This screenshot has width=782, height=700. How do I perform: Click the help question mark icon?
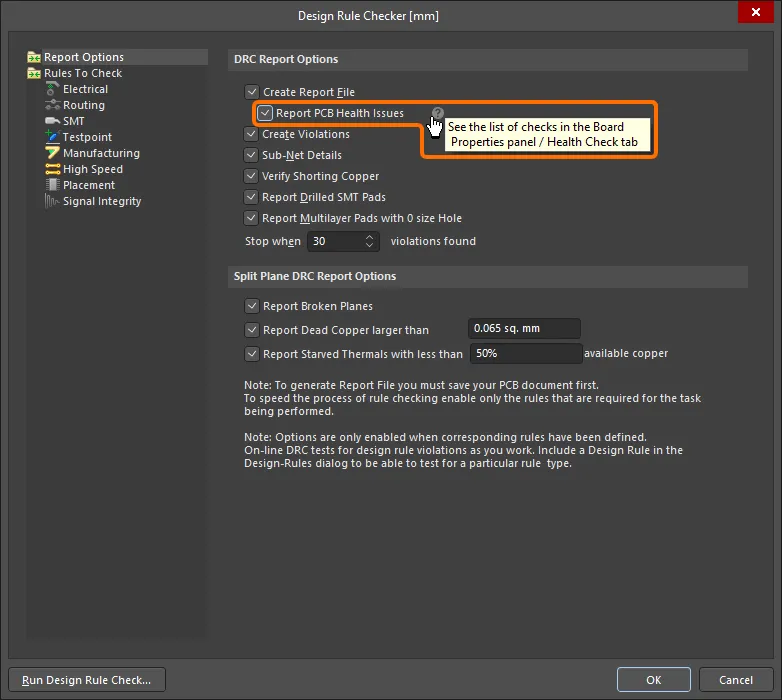438,113
